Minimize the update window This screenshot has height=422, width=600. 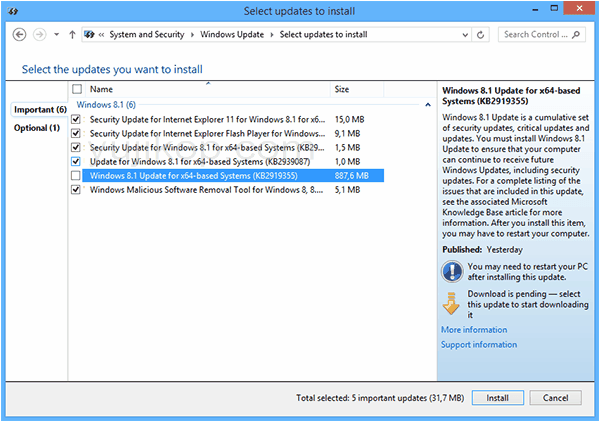tap(535, 9)
